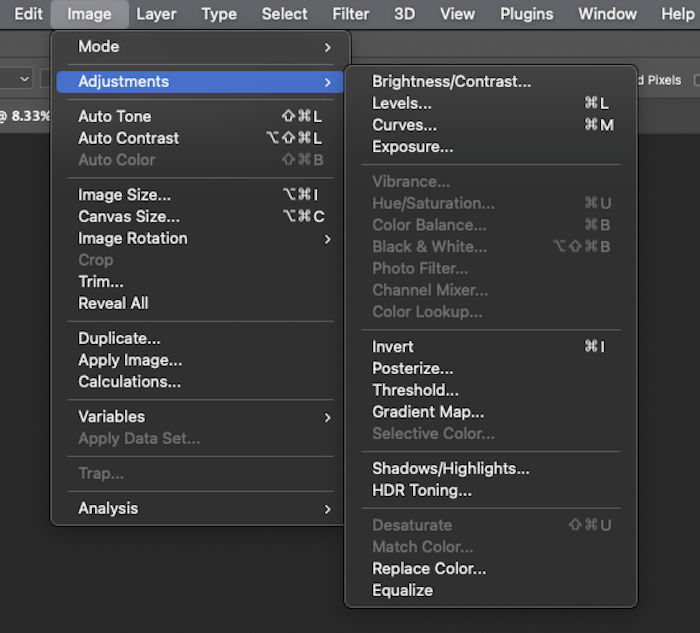This screenshot has width=700, height=633.
Task: Open the Select menu
Action: (284, 14)
